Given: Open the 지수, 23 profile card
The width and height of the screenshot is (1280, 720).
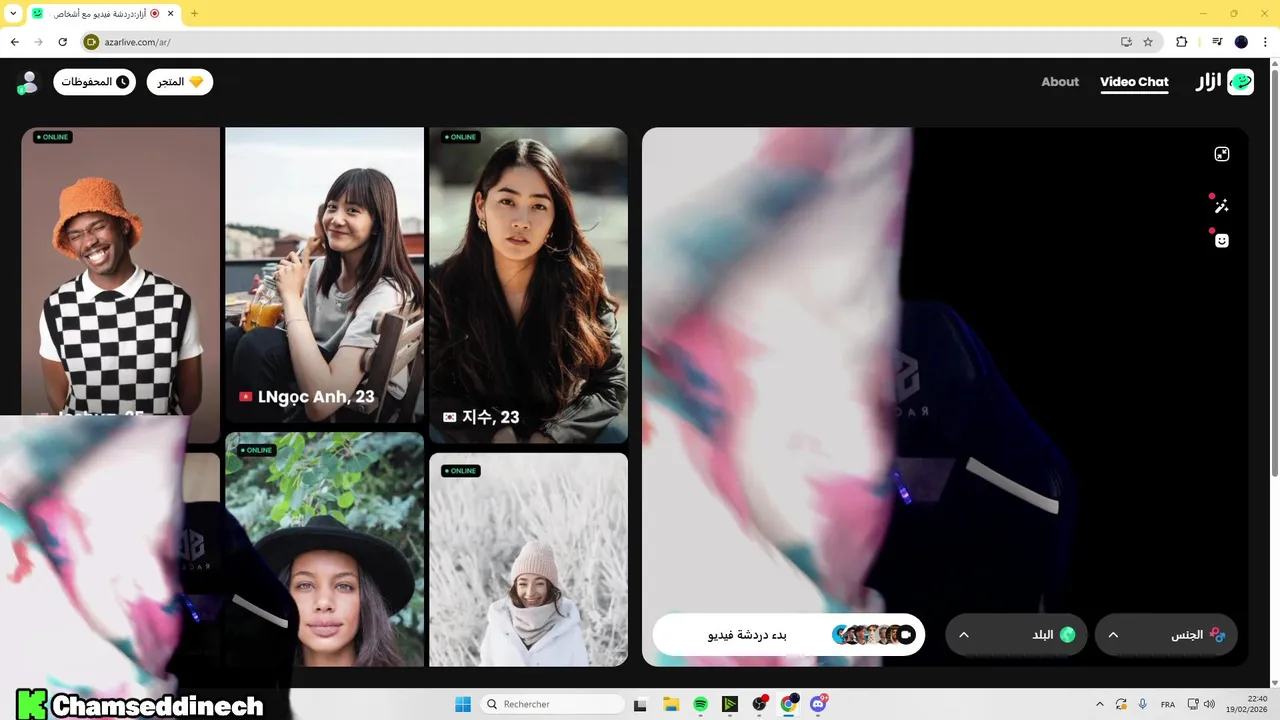Looking at the screenshot, I should pos(528,285).
